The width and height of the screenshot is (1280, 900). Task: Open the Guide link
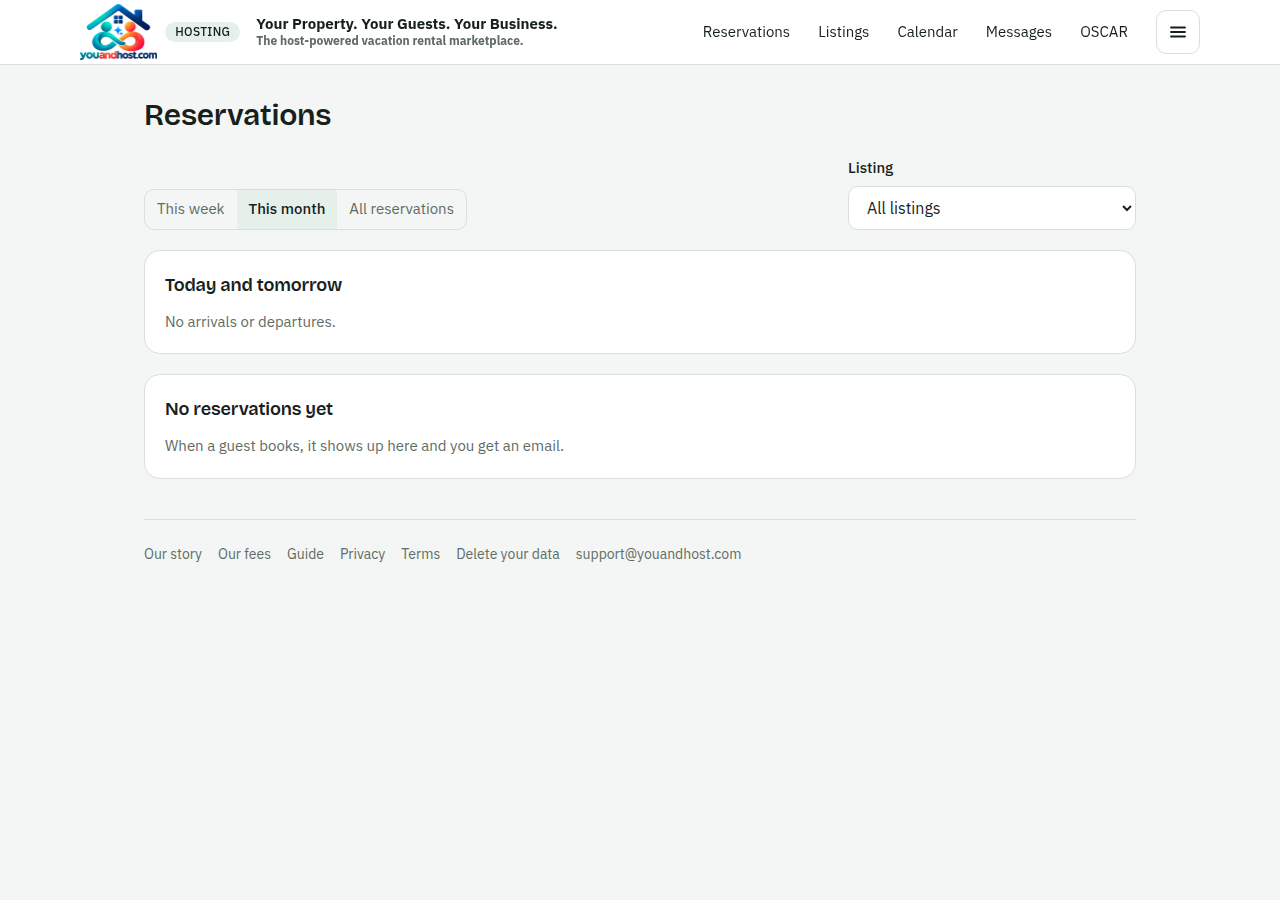pos(305,554)
